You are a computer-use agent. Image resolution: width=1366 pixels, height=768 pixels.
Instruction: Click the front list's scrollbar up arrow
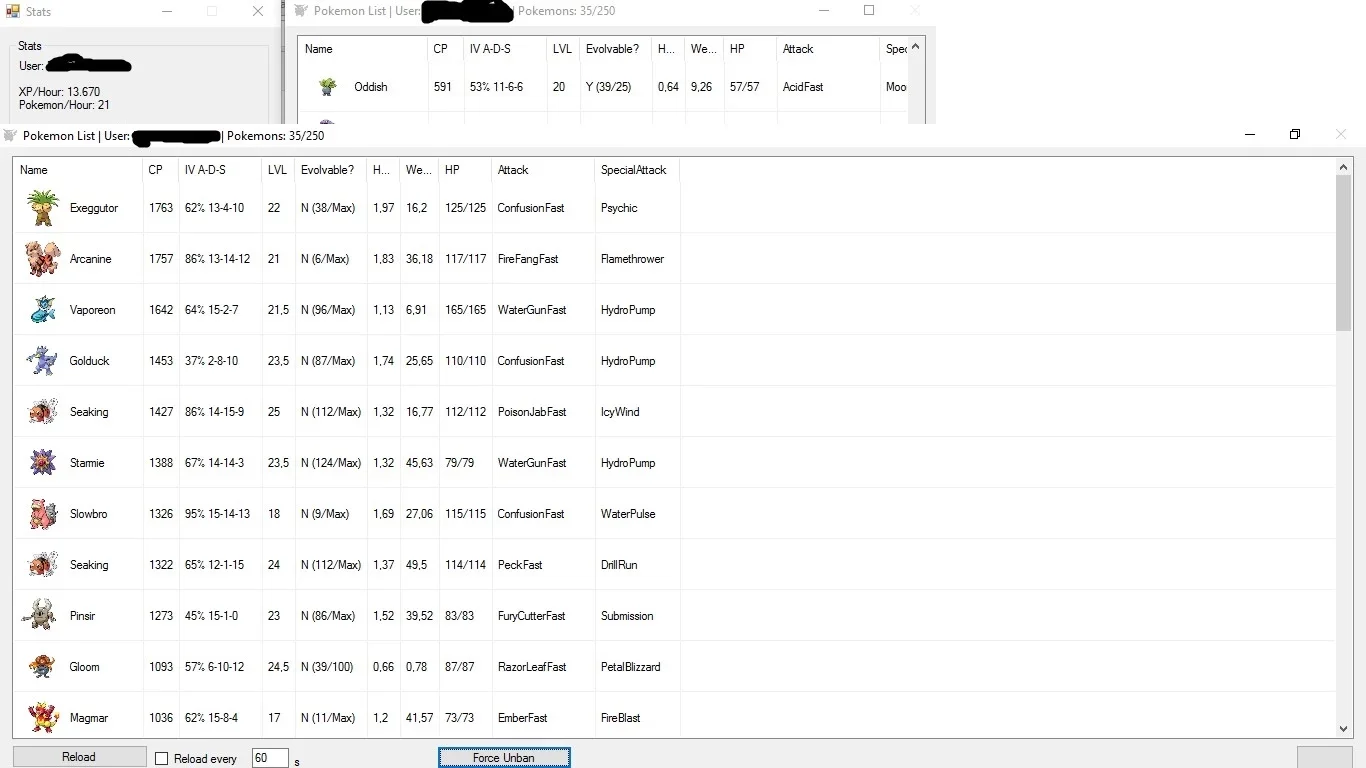coord(1344,167)
